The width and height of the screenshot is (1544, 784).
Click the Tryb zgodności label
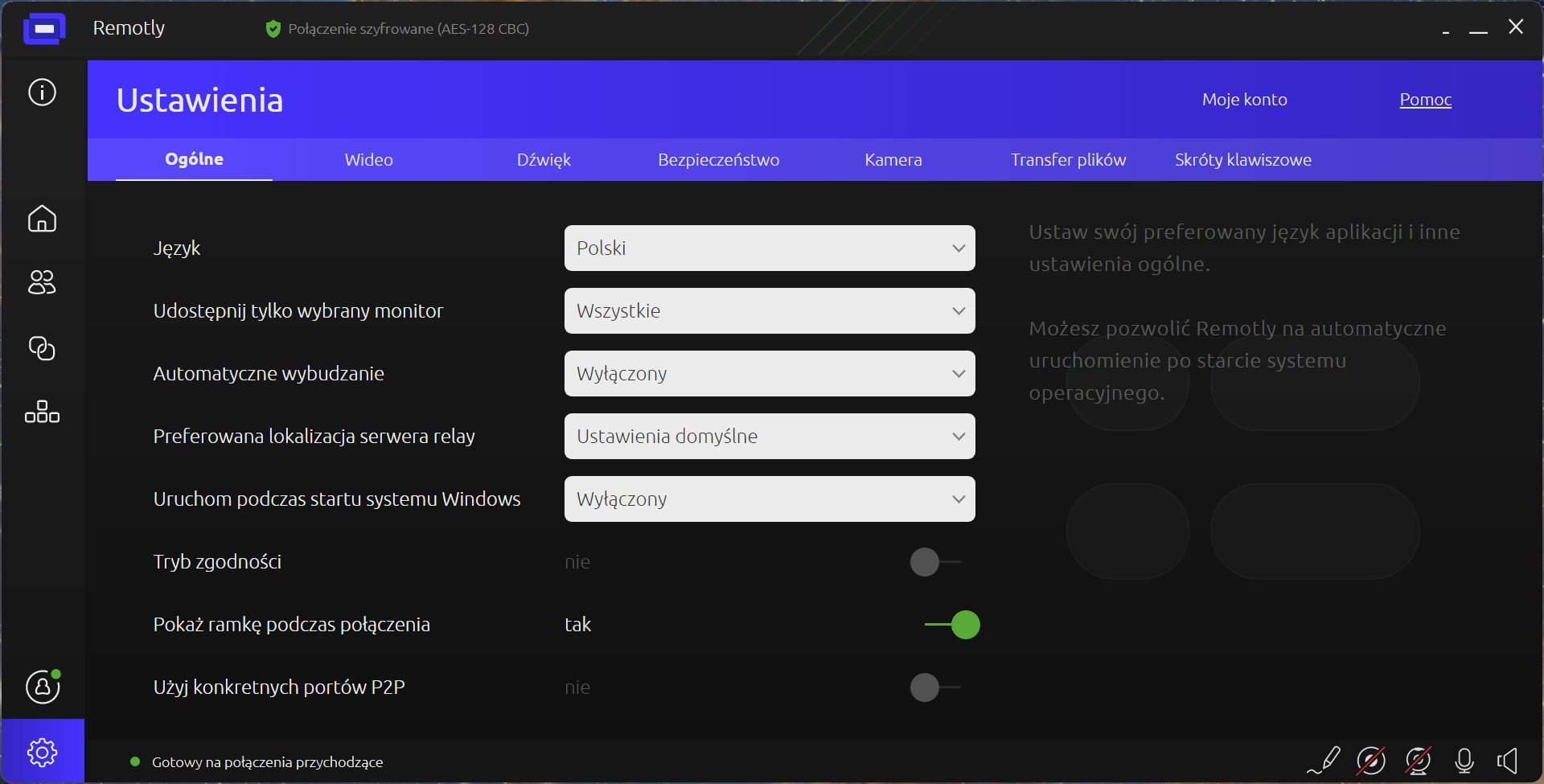[x=217, y=562]
